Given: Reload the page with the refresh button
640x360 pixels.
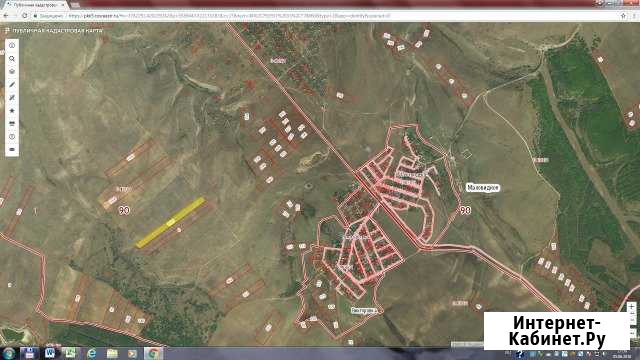Looking at the screenshot, I should tap(24, 16).
